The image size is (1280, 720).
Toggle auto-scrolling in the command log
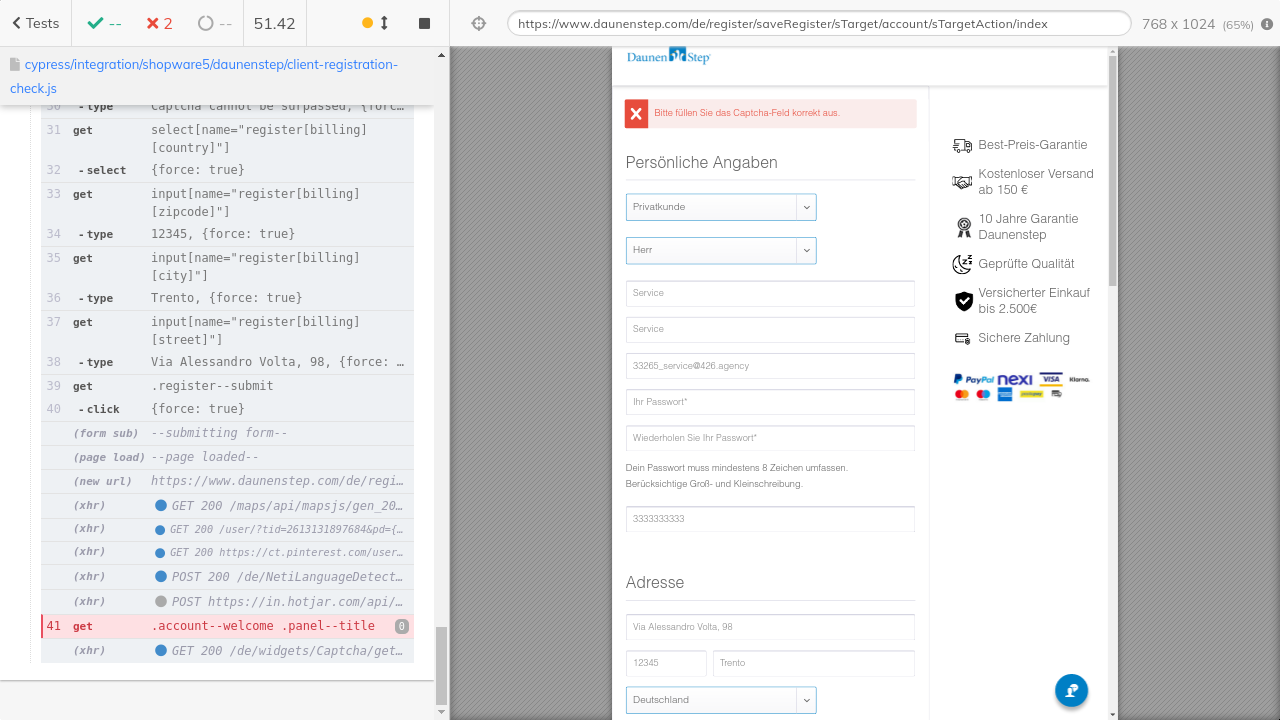376,23
